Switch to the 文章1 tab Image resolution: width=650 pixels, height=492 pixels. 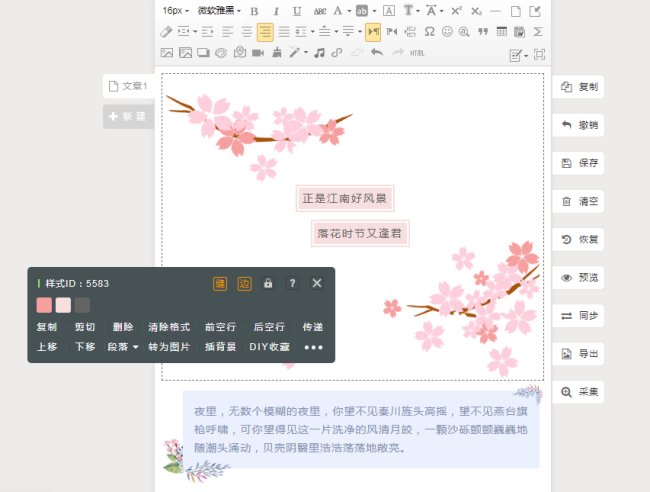[129, 86]
